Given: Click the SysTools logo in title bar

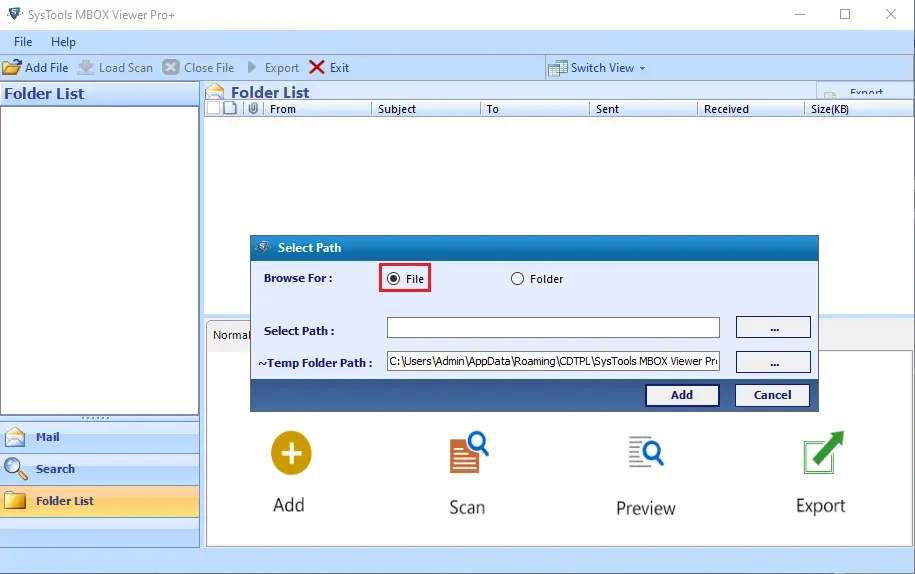Looking at the screenshot, I should (15, 14).
